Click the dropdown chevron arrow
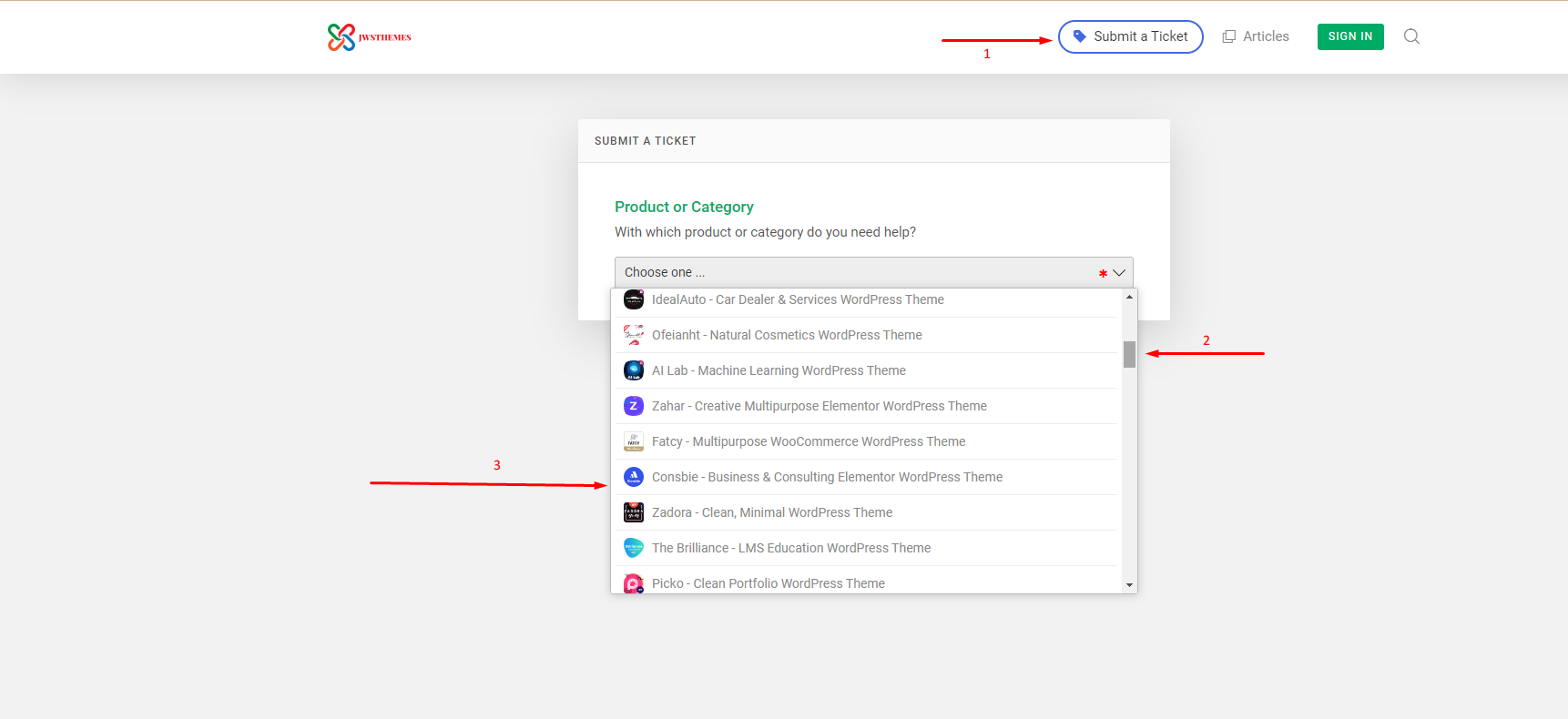This screenshot has height=719, width=1568. pos(1119,273)
